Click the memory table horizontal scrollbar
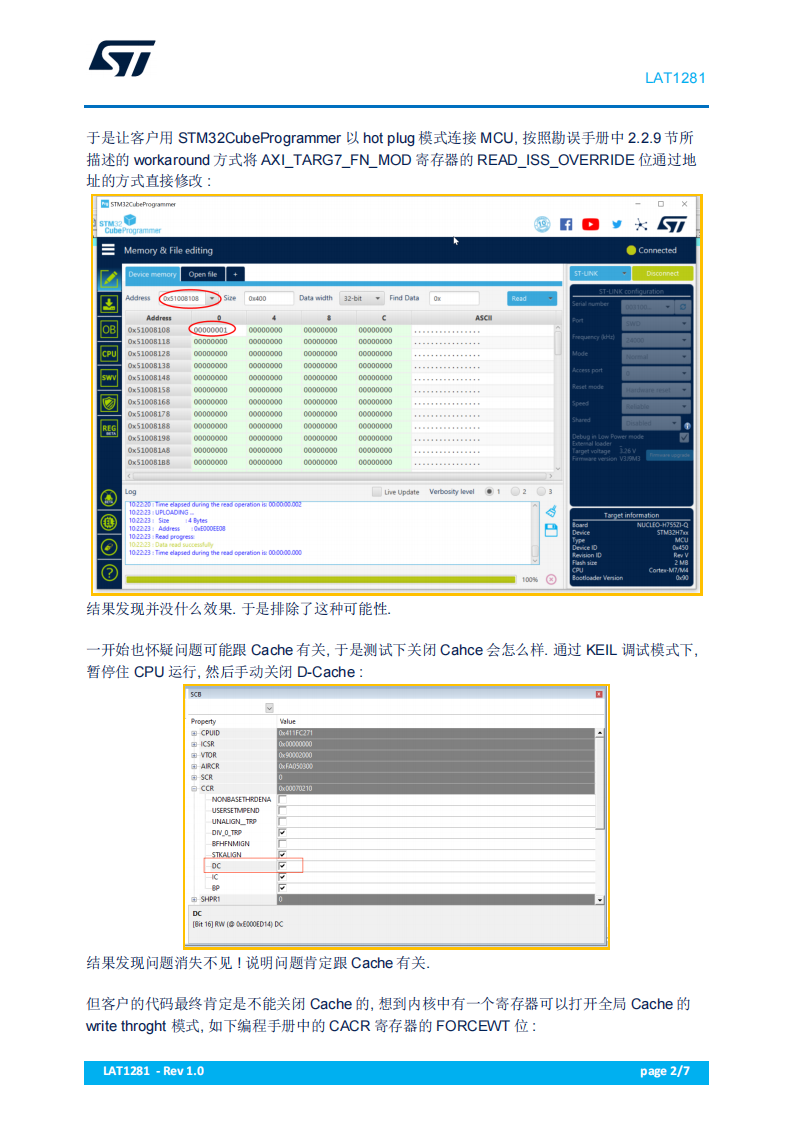This screenshot has width=793, height=1122. click(x=340, y=476)
